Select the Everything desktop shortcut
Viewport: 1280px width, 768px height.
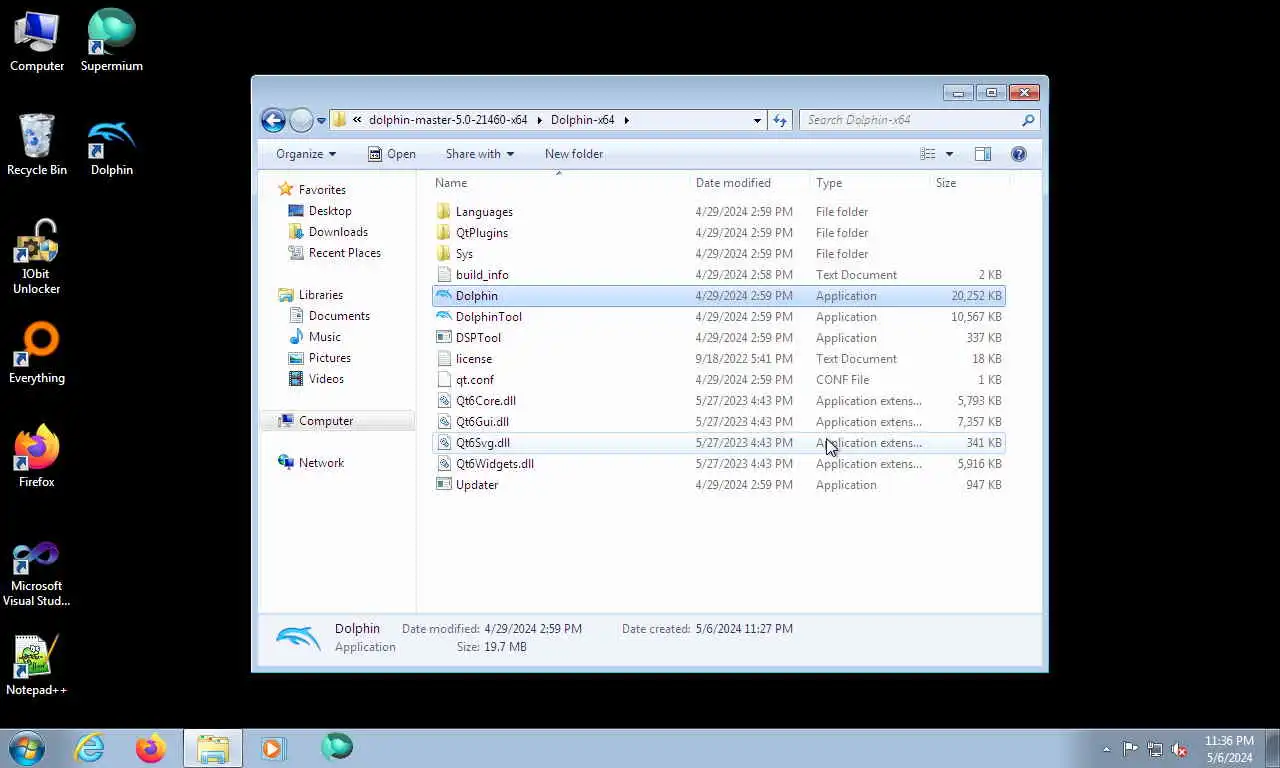pos(37,353)
